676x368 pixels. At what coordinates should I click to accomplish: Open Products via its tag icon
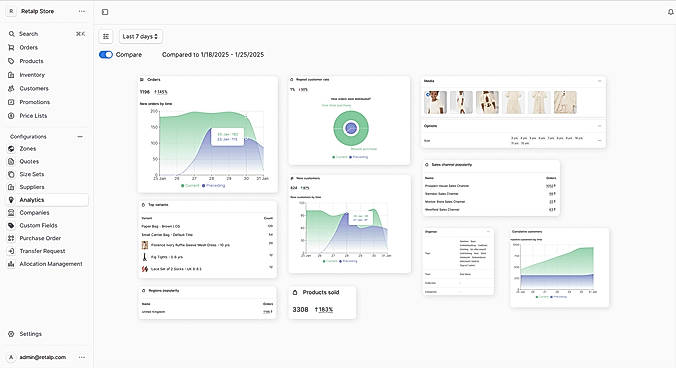point(11,61)
